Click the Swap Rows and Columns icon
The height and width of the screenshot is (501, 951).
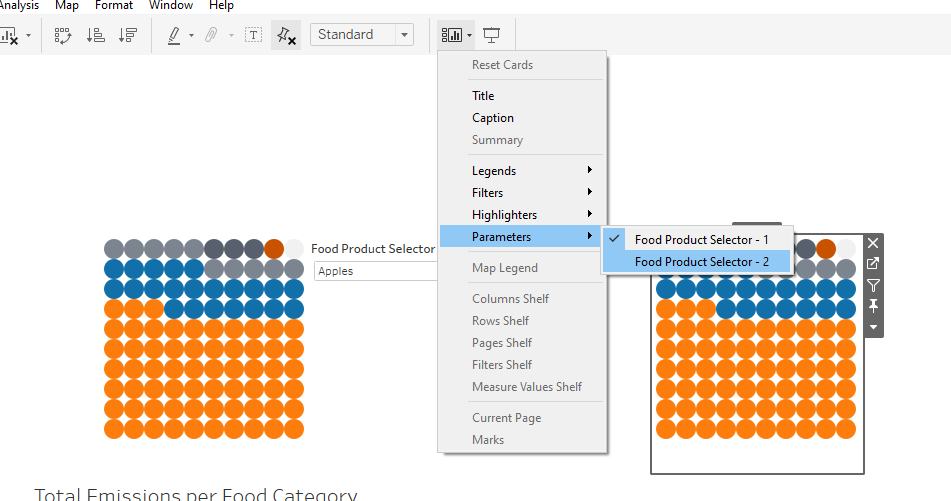point(63,35)
